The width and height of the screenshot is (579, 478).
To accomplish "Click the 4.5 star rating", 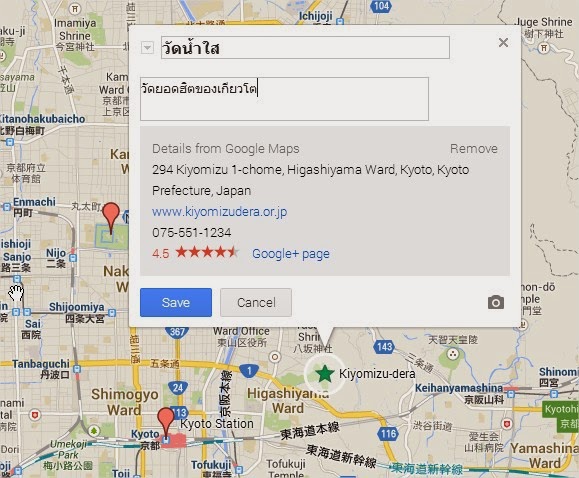I will coord(195,253).
